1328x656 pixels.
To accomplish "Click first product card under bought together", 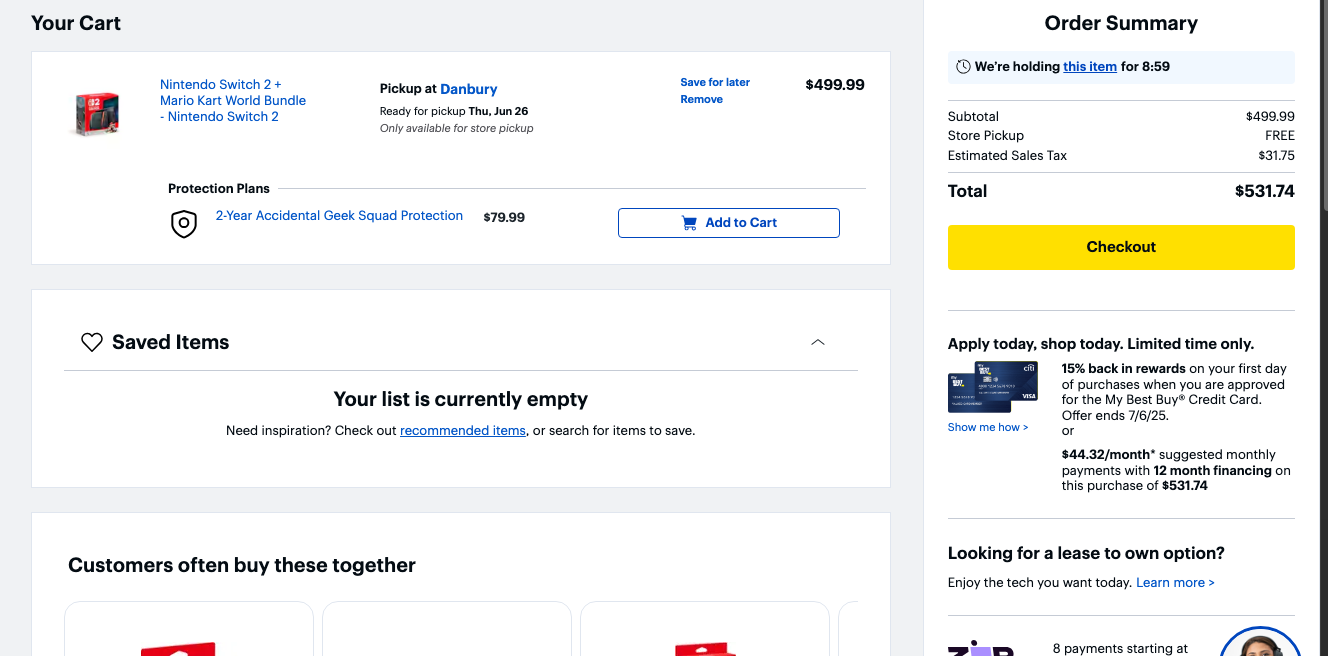I will pos(189,629).
